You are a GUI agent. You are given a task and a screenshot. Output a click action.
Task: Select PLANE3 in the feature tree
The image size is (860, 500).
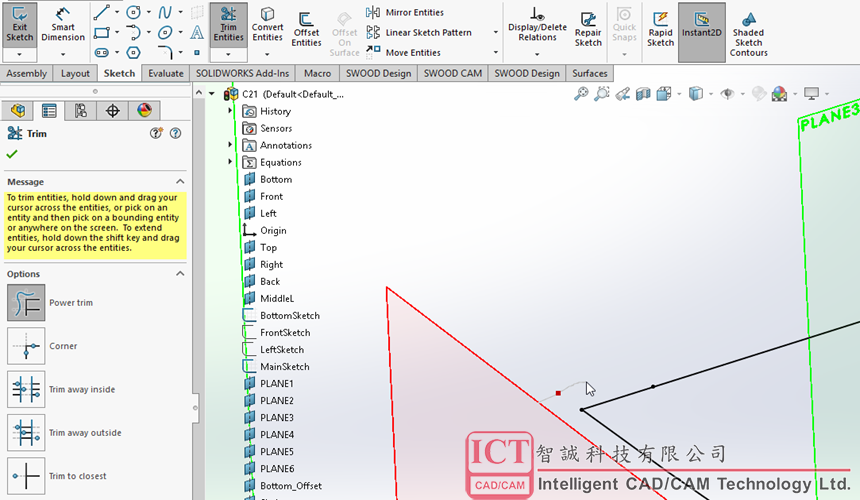[x=276, y=417]
